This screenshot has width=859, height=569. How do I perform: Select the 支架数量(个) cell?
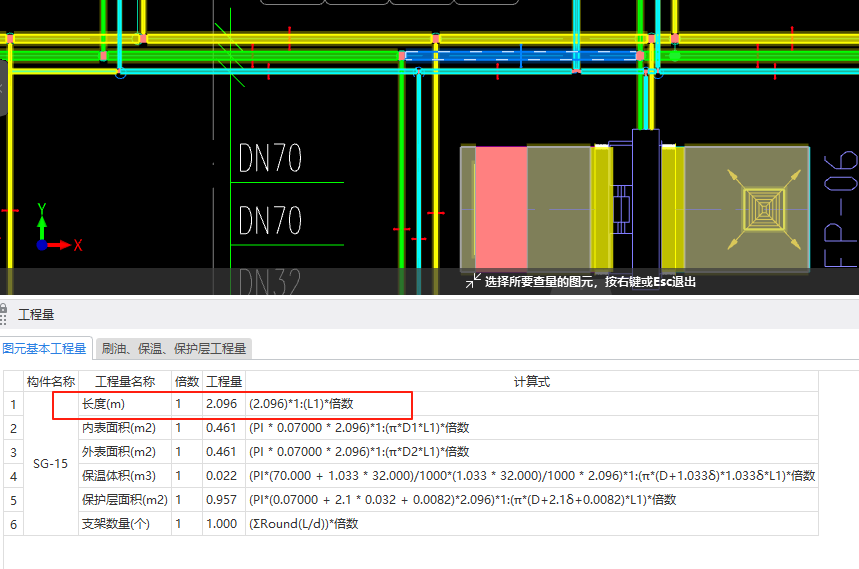tap(125, 524)
